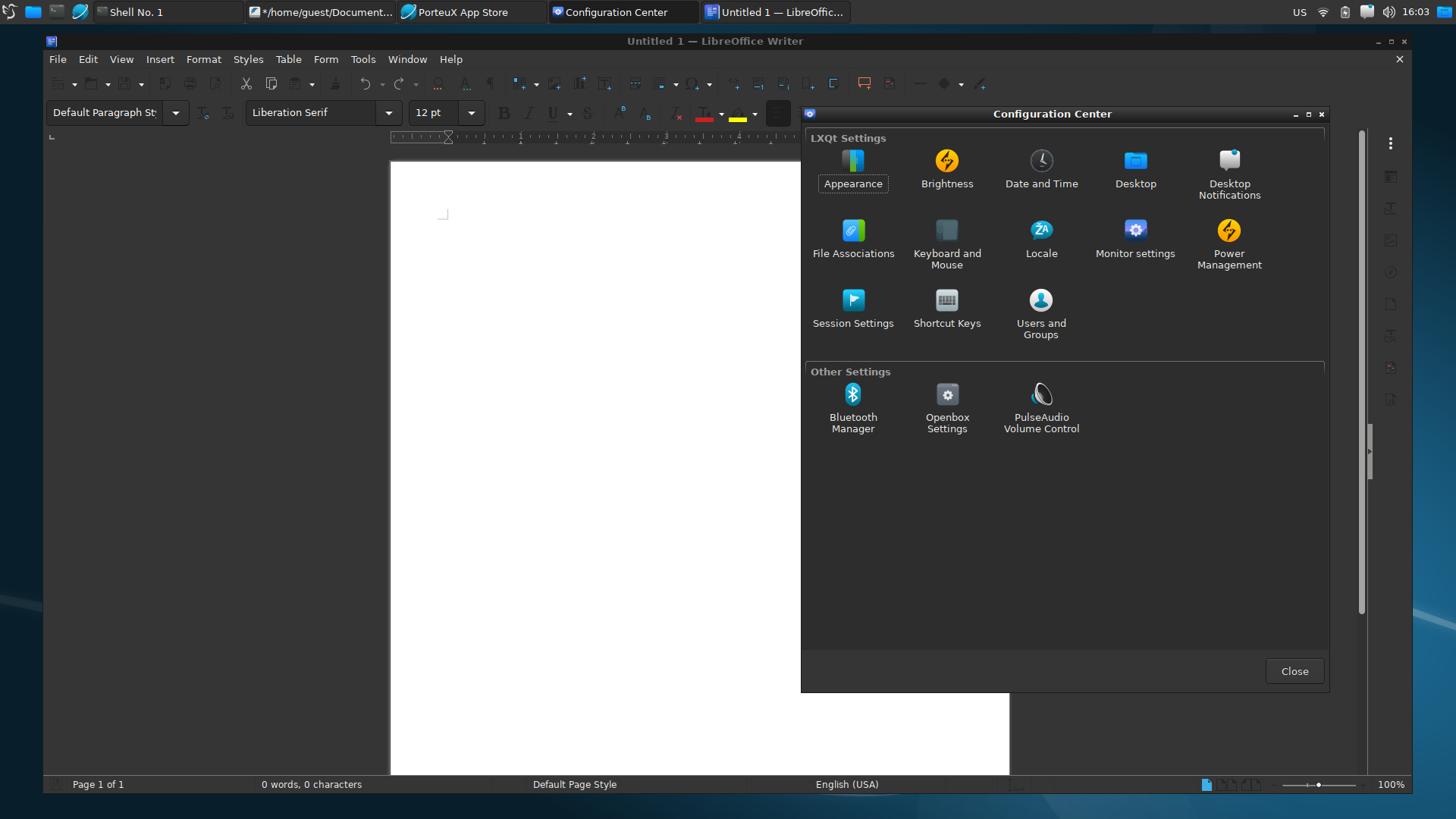This screenshot has height=819, width=1456.
Task: Open Desktop settings in Configuration Center
Action: (1135, 171)
